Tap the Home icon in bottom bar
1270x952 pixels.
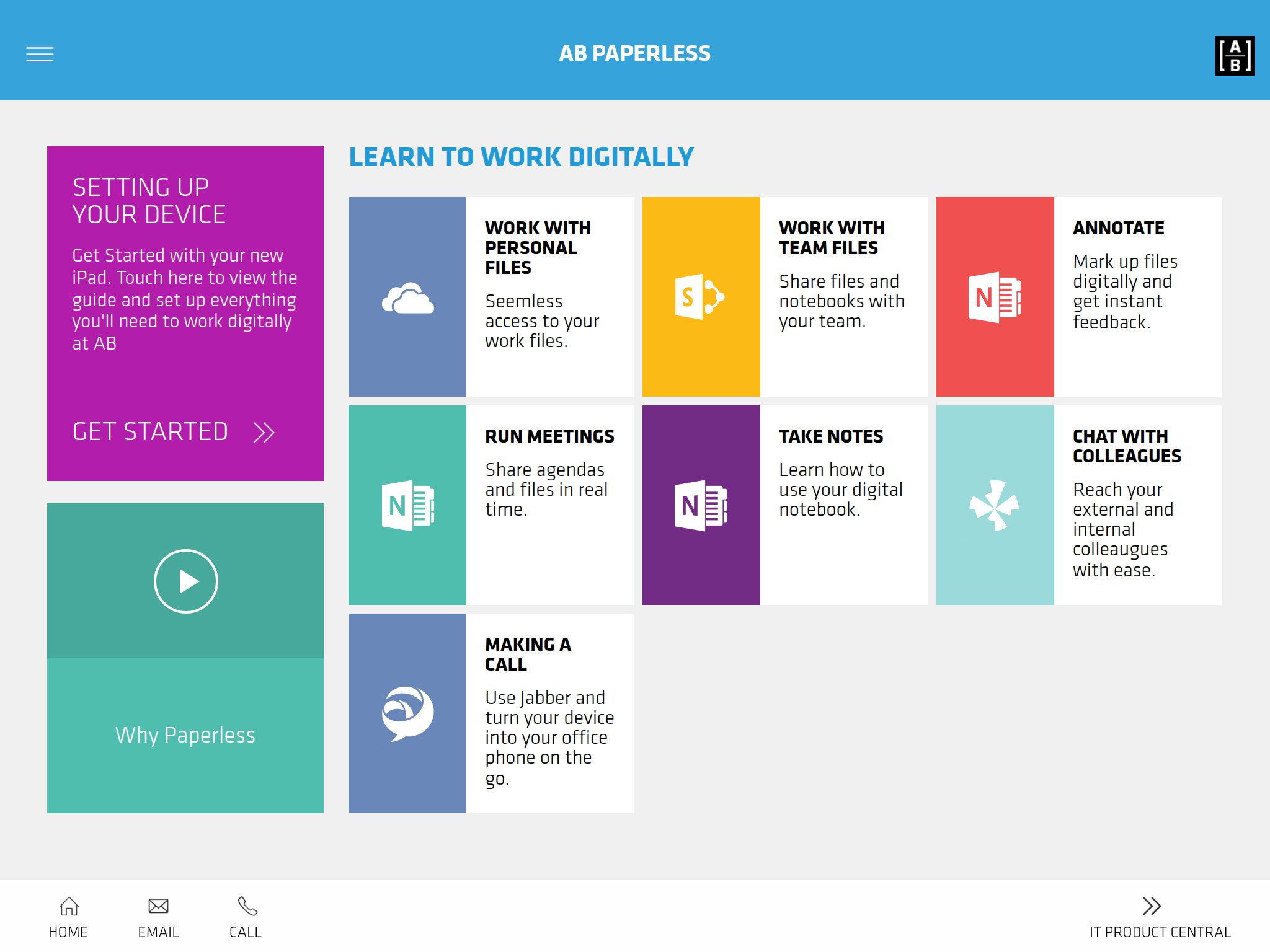(x=69, y=906)
